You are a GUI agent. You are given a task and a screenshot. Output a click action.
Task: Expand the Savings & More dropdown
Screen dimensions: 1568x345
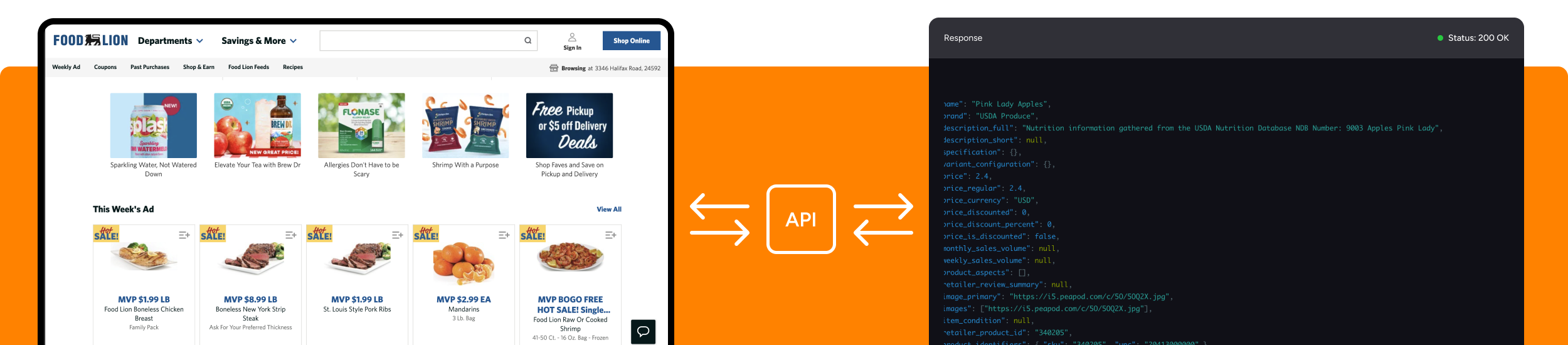tap(259, 41)
